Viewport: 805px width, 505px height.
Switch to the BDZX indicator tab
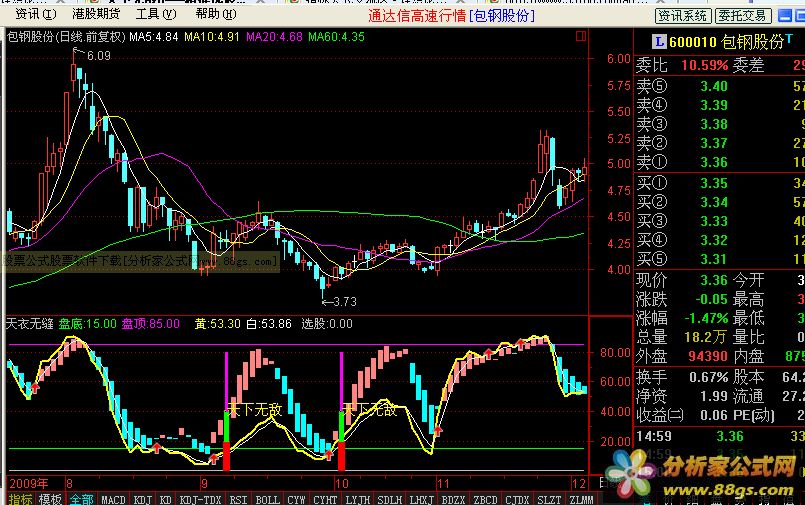click(x=453, y=499)
